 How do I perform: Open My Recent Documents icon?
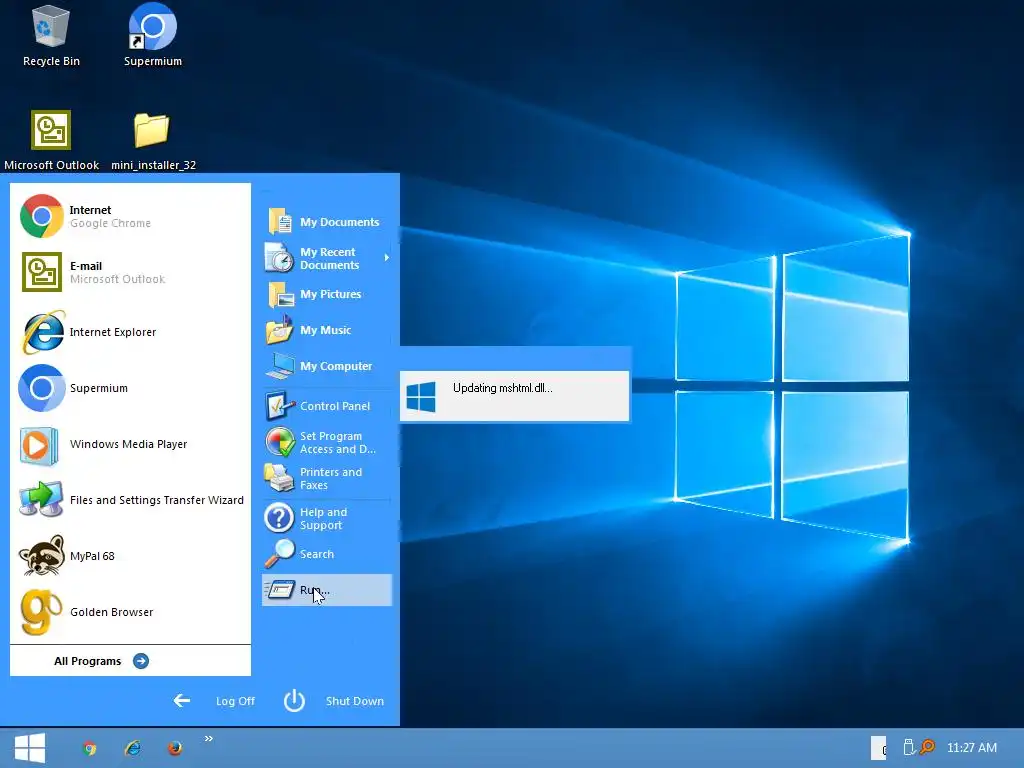[x=280, y=258]
